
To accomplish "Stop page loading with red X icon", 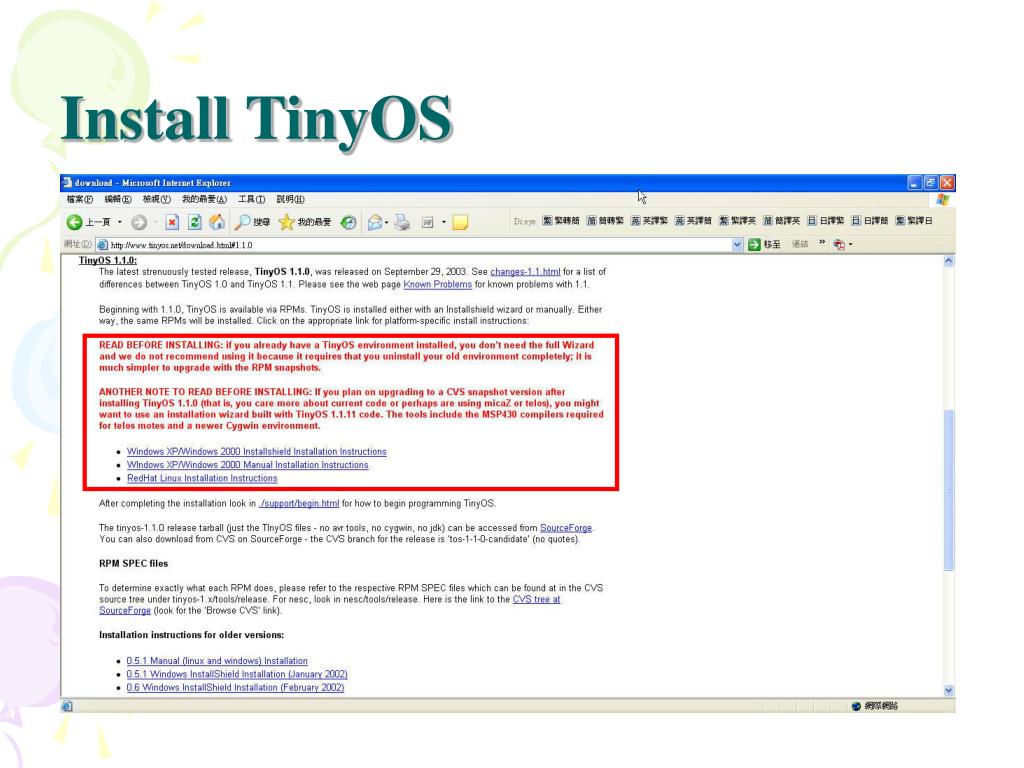I will 172,222.
